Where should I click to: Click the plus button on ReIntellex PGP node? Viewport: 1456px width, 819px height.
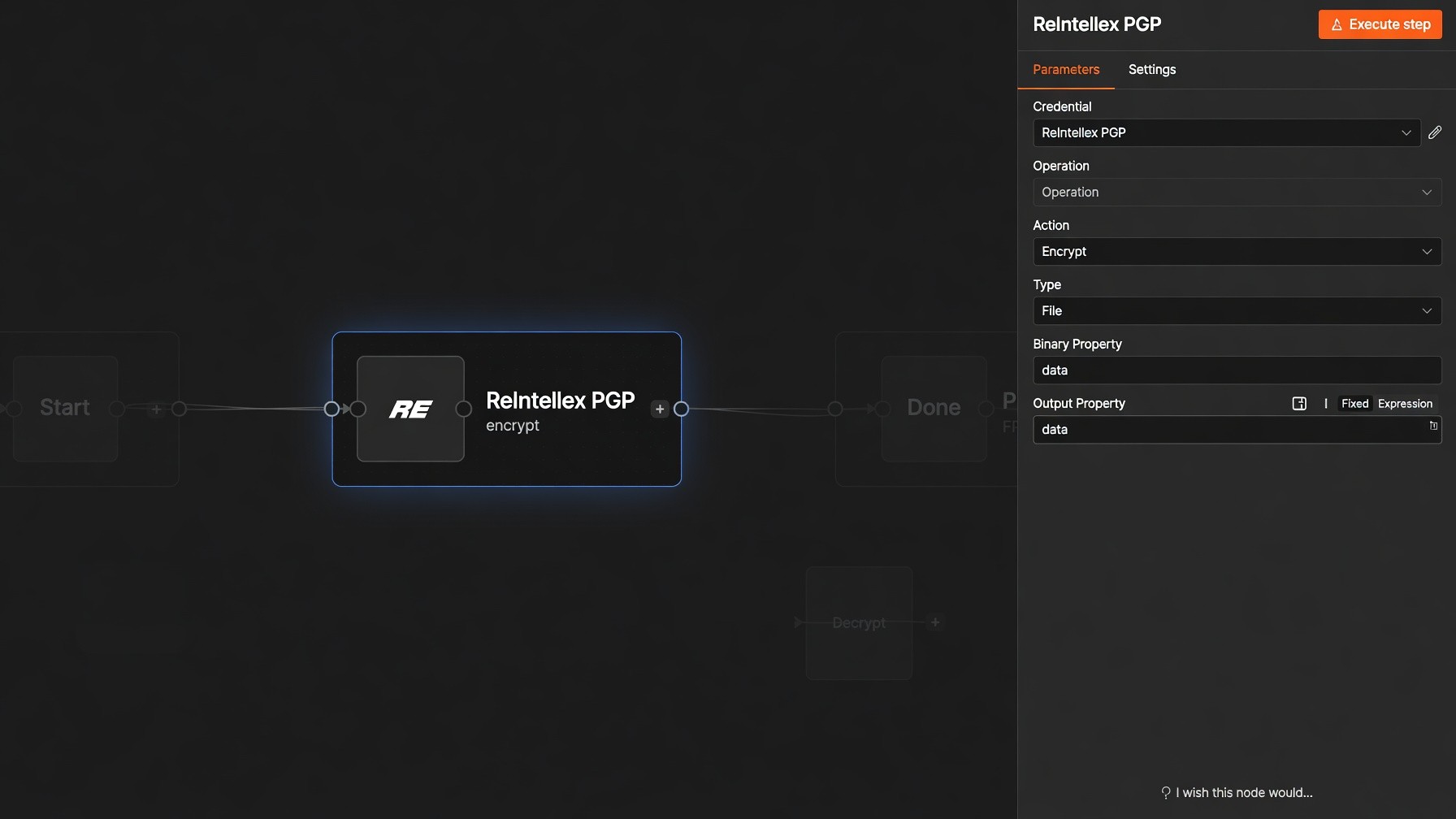pyautogui.click(x=660, y=409)
